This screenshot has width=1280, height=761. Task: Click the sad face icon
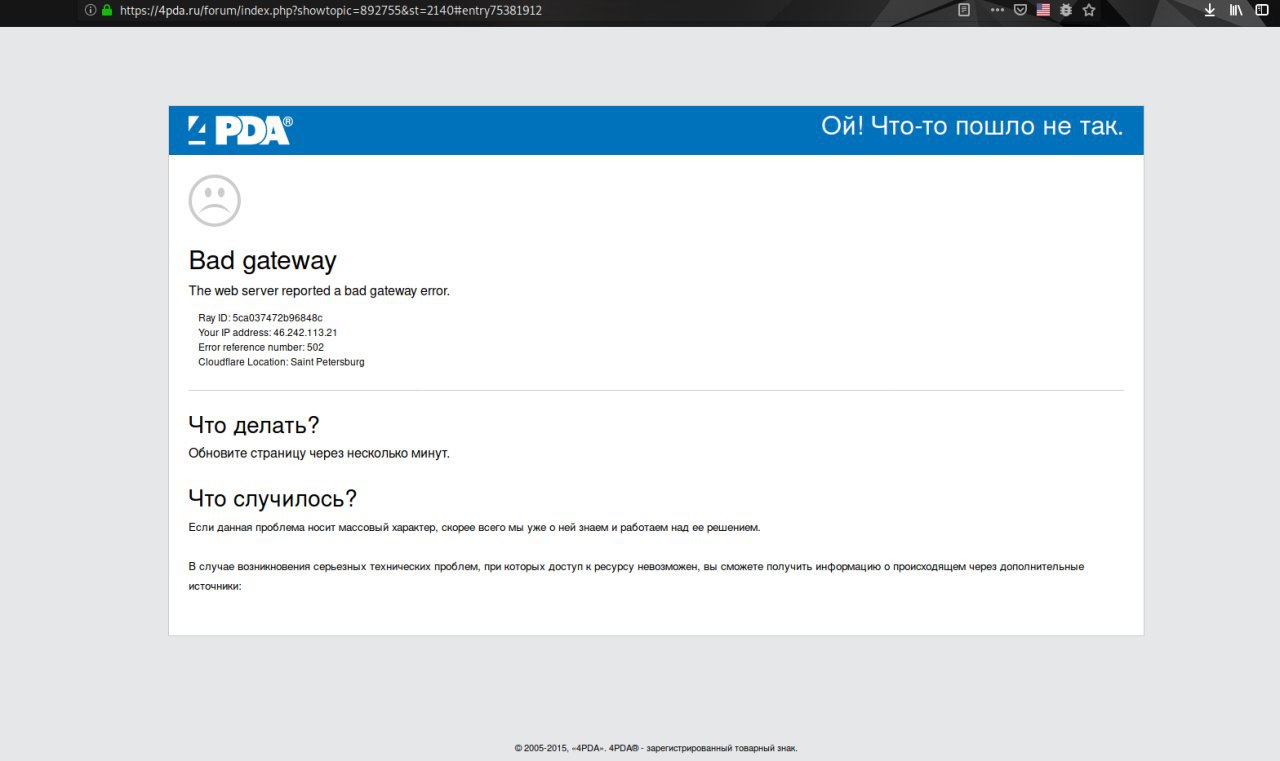click(214, 200)
